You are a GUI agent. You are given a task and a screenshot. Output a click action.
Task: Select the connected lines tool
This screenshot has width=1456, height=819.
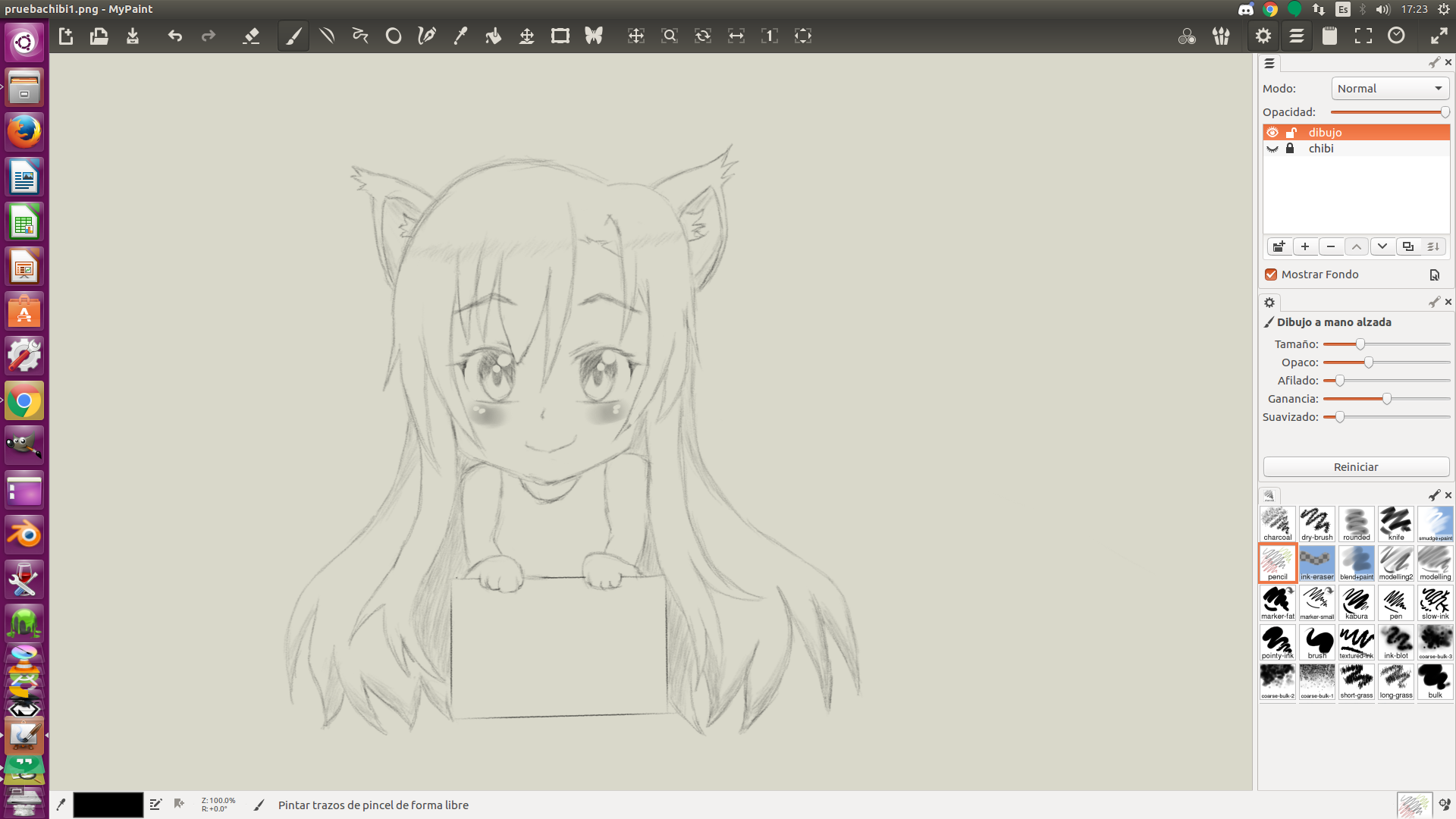coord(360,36)
